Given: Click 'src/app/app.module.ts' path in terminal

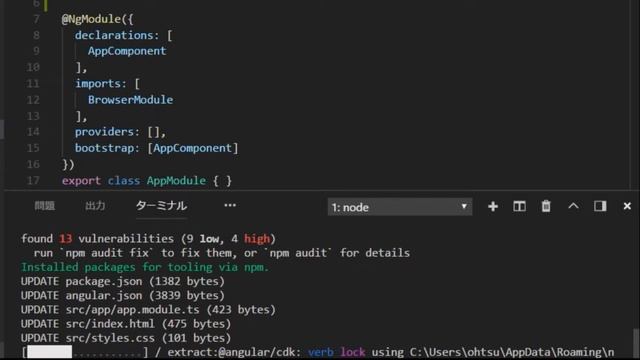Looking at the screenshot, I should [132, 310].
